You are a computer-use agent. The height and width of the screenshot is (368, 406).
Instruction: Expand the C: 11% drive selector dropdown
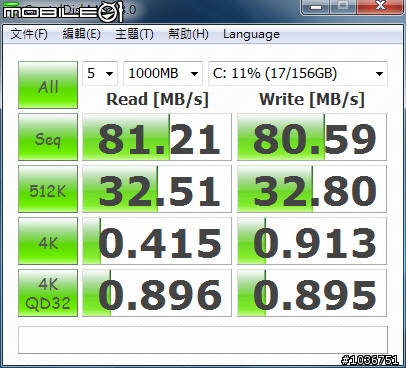298,73
